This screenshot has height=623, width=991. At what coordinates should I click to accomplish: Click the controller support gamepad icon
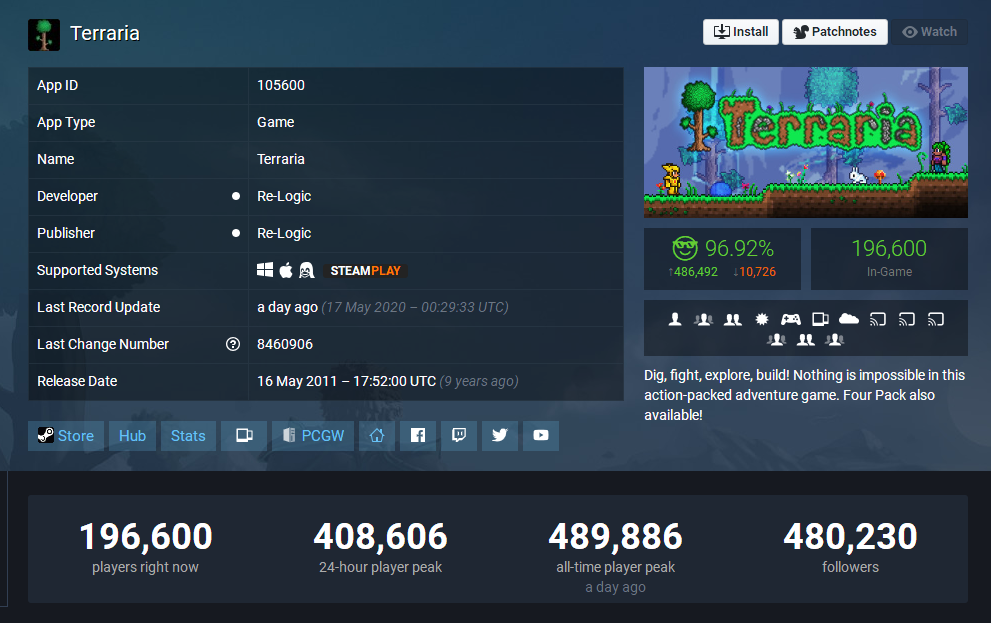point(791,319)
